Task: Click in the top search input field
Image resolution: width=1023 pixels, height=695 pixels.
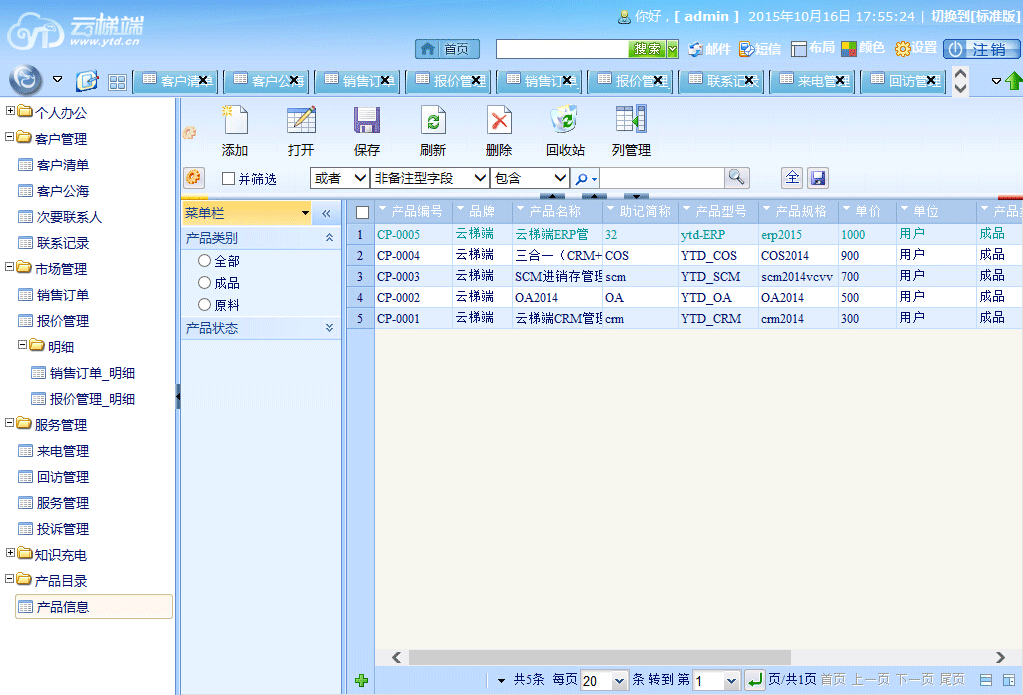Action: coord(562,49)
